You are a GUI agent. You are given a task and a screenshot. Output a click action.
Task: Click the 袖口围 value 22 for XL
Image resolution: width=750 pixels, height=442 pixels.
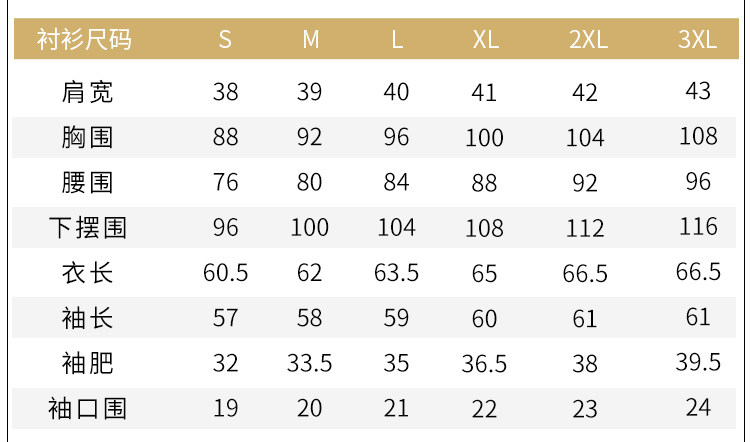485,408
